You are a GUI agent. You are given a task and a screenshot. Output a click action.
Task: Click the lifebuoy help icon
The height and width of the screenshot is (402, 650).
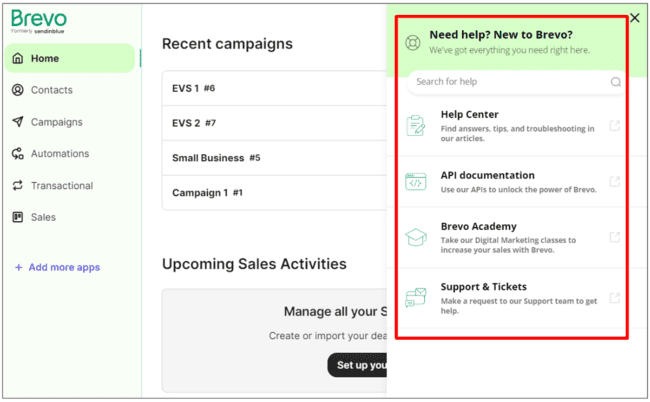(x=412, y=42)
